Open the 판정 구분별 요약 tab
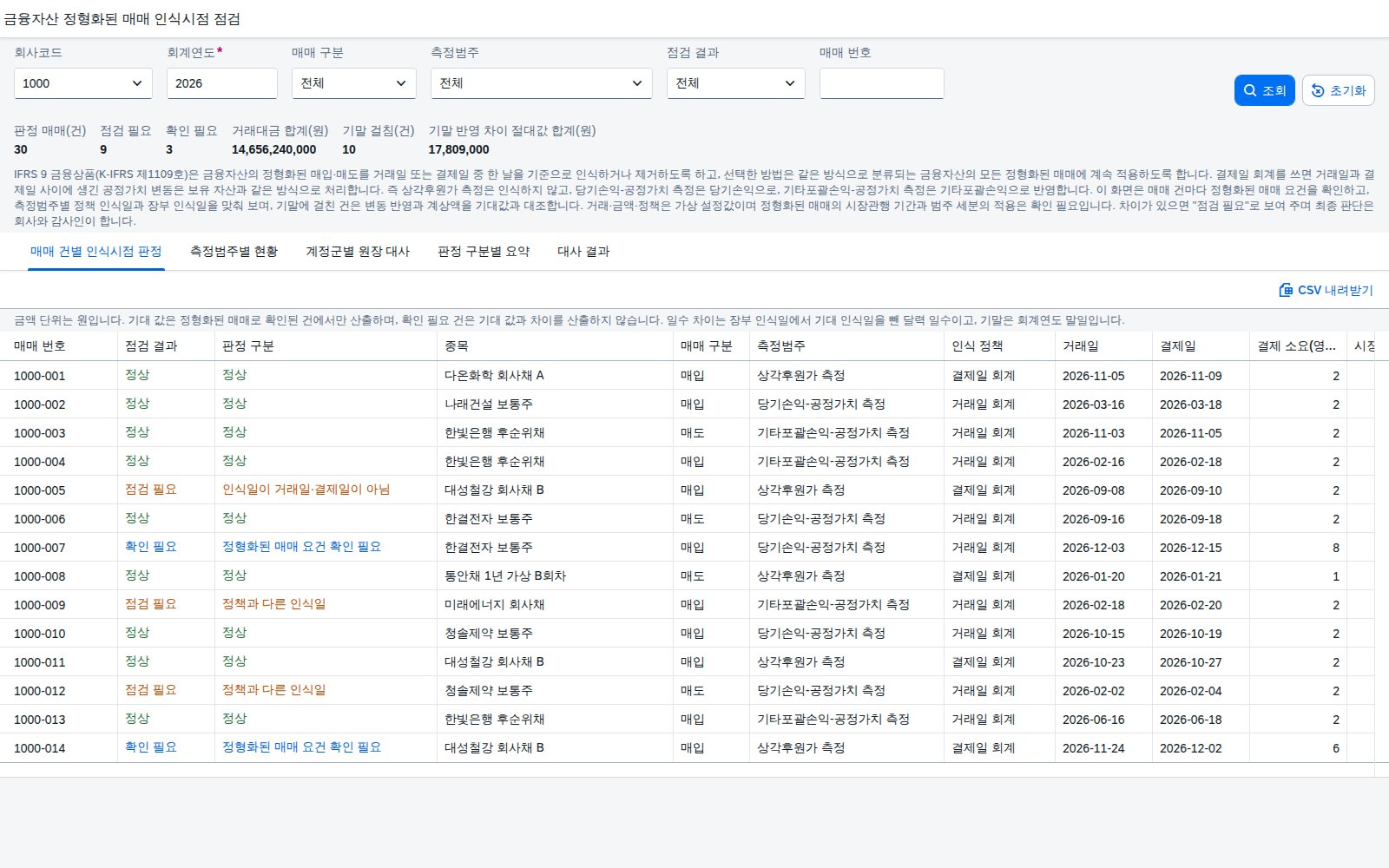The image size is (1389, 868). pyautogui.click(x=484, y=252)
